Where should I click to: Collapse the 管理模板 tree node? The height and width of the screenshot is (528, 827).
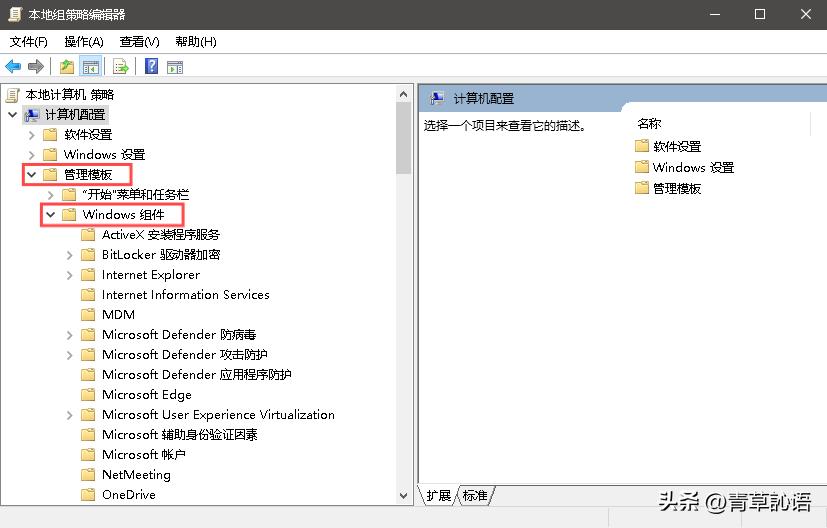pos(32,175)
